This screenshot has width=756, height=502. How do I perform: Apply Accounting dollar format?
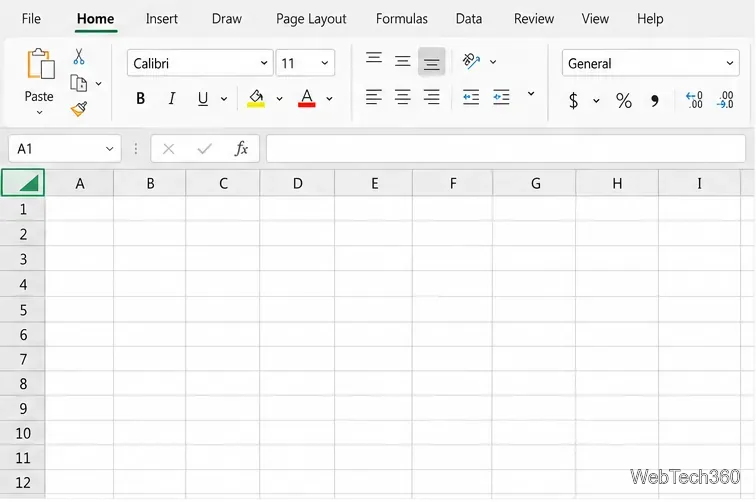[x=573, y=100]
